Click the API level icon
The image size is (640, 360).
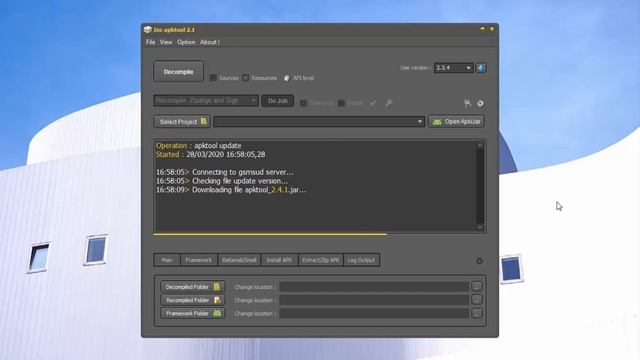coord(287,78)
